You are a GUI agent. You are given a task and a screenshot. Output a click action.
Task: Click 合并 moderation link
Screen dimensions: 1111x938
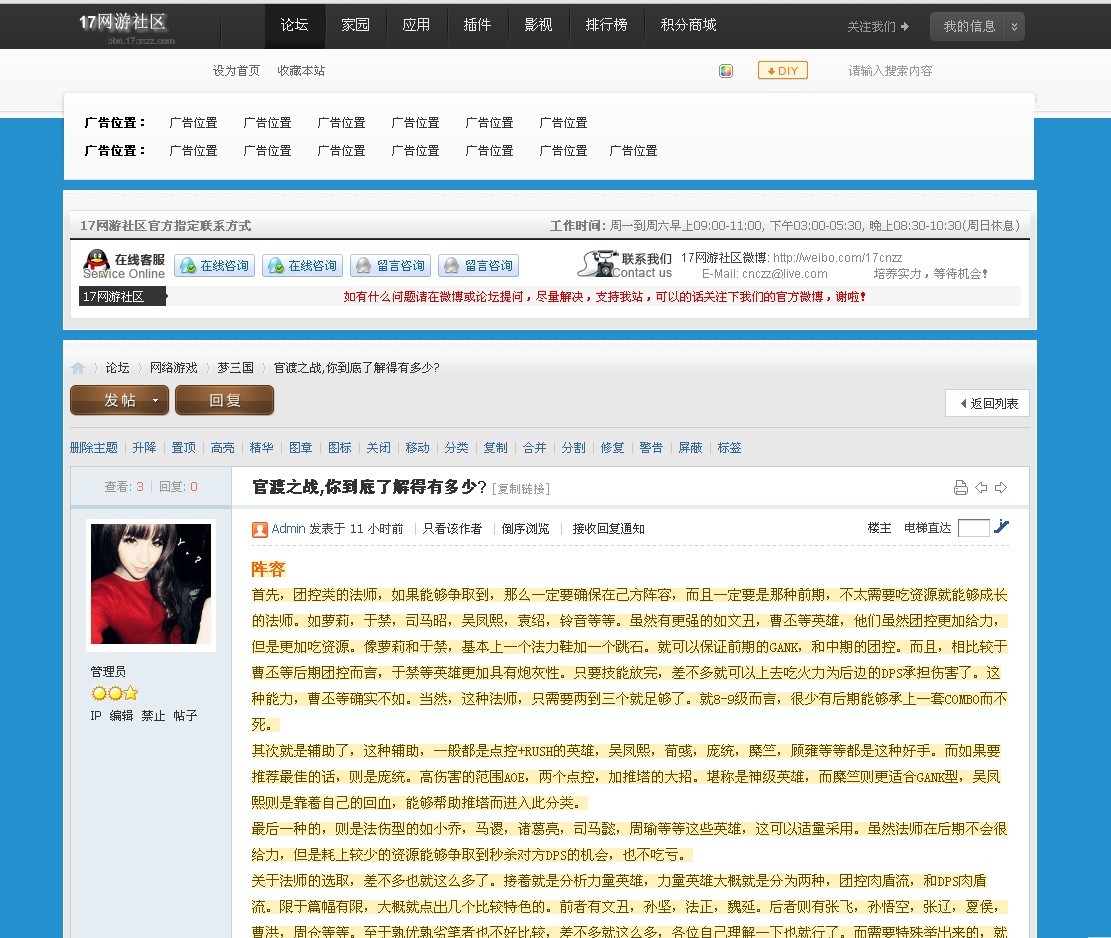[534, 448]
